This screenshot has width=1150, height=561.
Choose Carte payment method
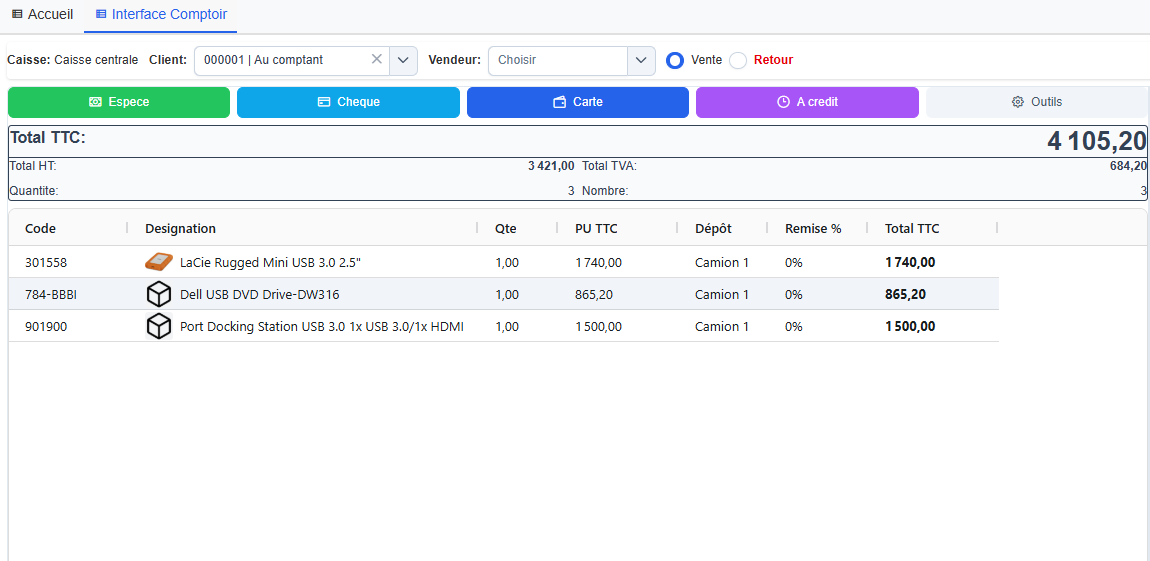[577, 102]
